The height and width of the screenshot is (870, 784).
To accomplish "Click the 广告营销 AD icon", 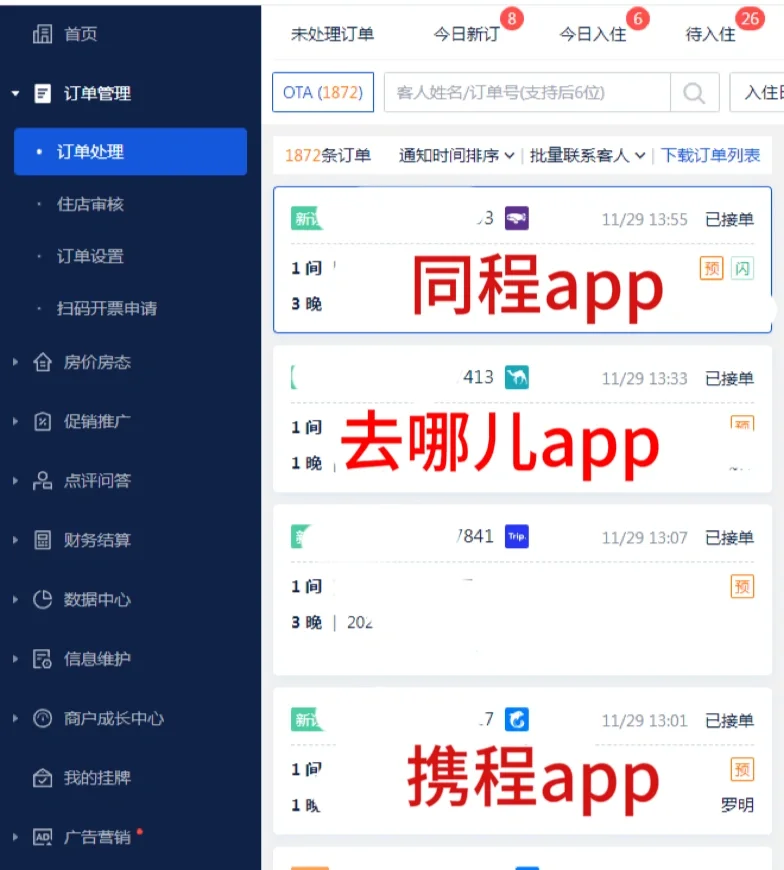I will click(x=42, y=837).
